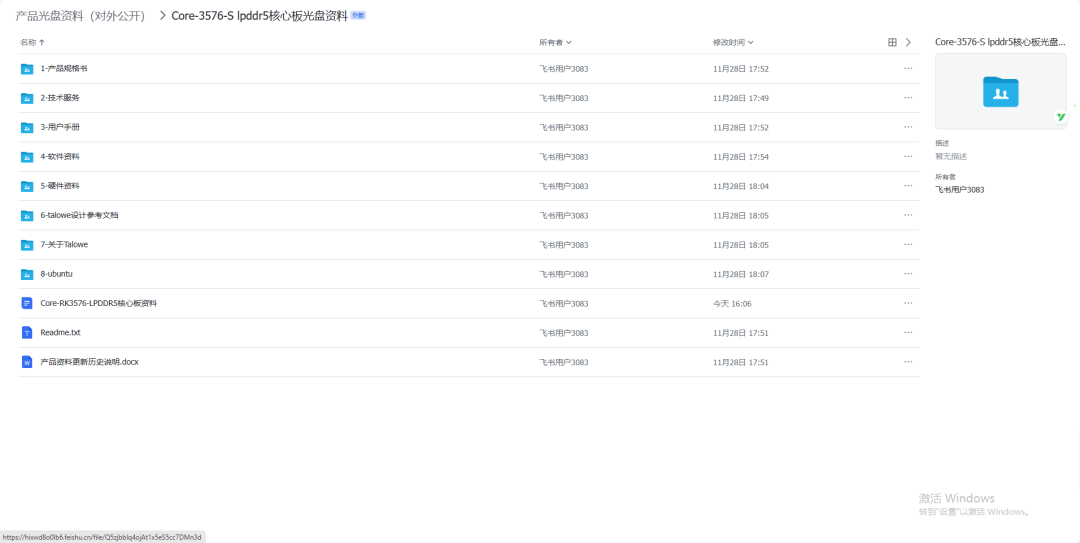Click the 产品资料更新历史说明.docx Word icon
The height and width of the screenshot is (543, 1080).
[27, 362]
